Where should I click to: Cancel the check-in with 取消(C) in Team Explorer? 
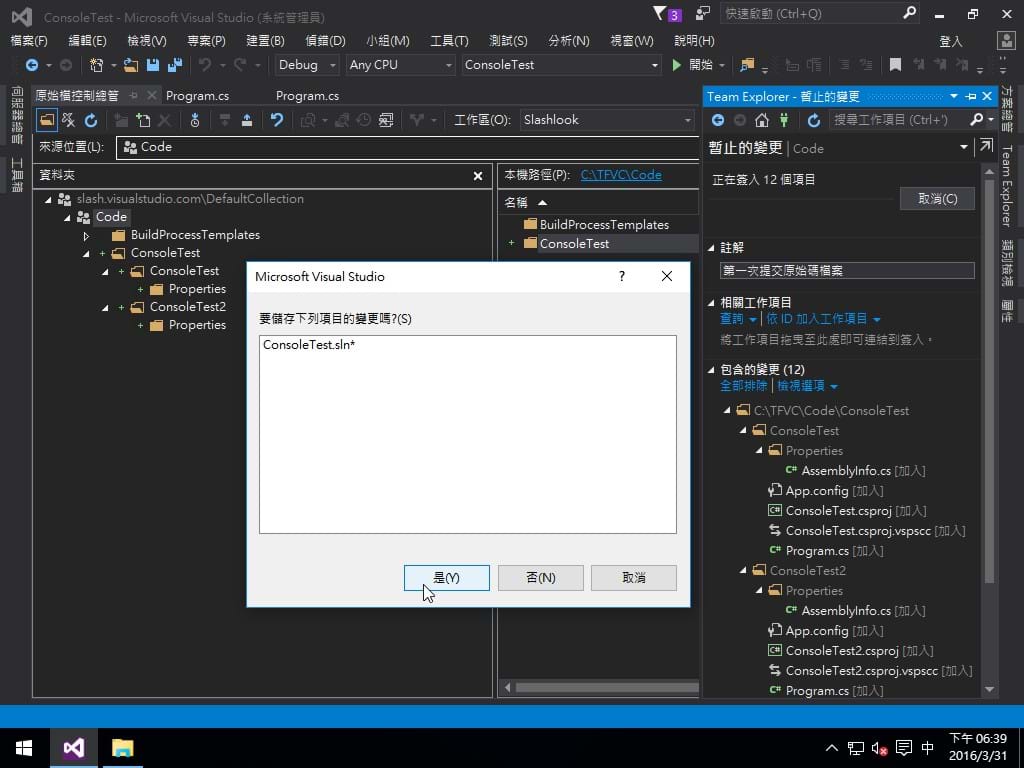click(x=937, y=199)
